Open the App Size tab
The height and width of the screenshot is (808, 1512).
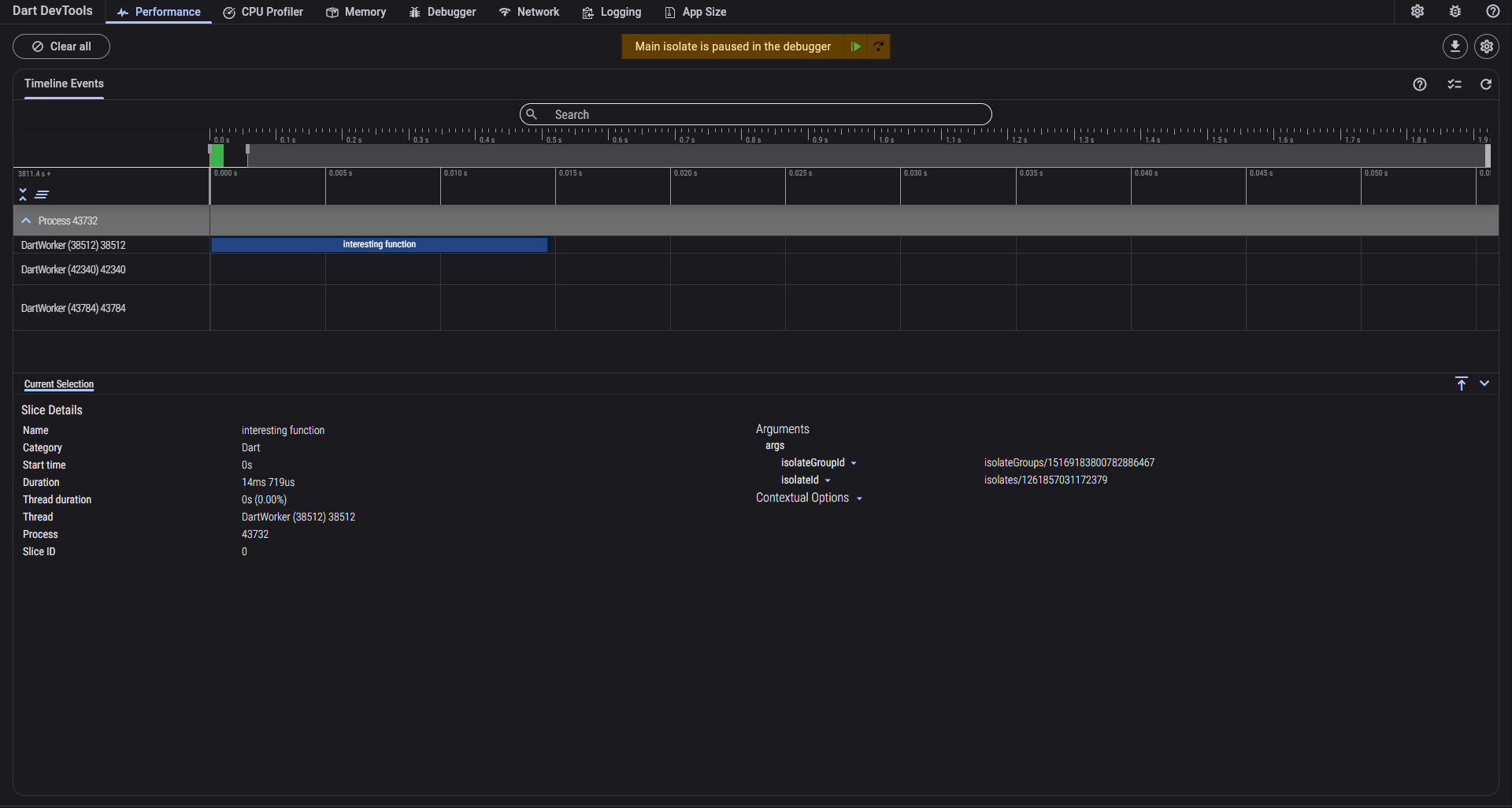pyautogui.click(x=695, y=12)
